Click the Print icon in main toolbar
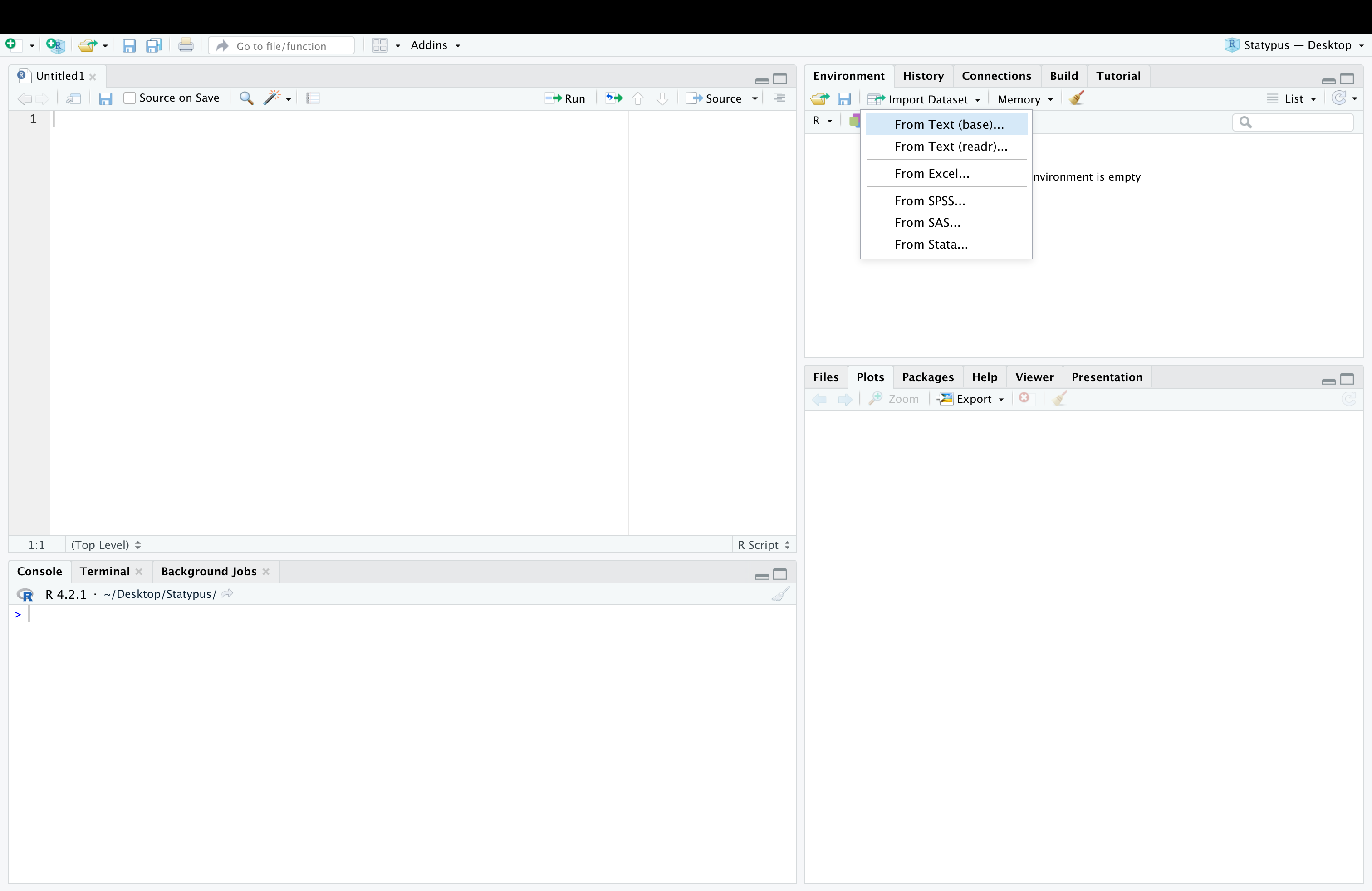The image size is (1372, 891). [186, 45]
